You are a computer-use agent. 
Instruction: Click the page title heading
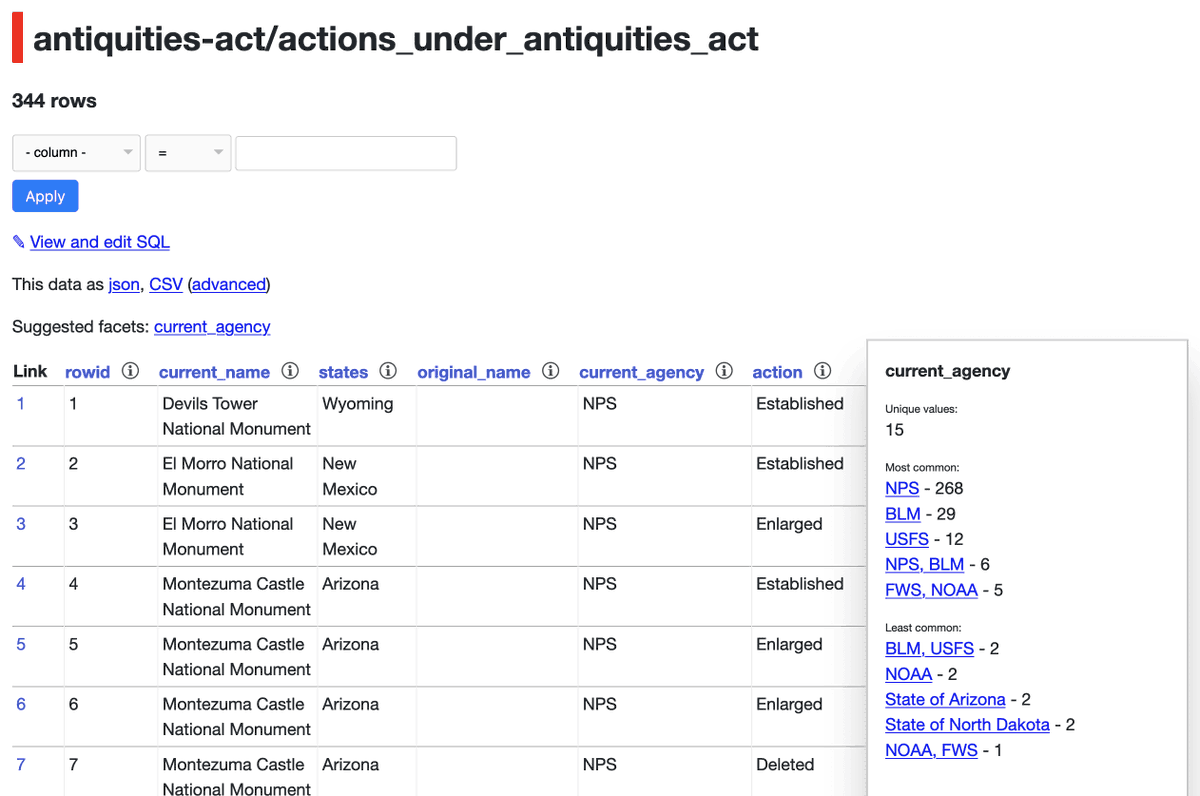[x=396, y=39]
